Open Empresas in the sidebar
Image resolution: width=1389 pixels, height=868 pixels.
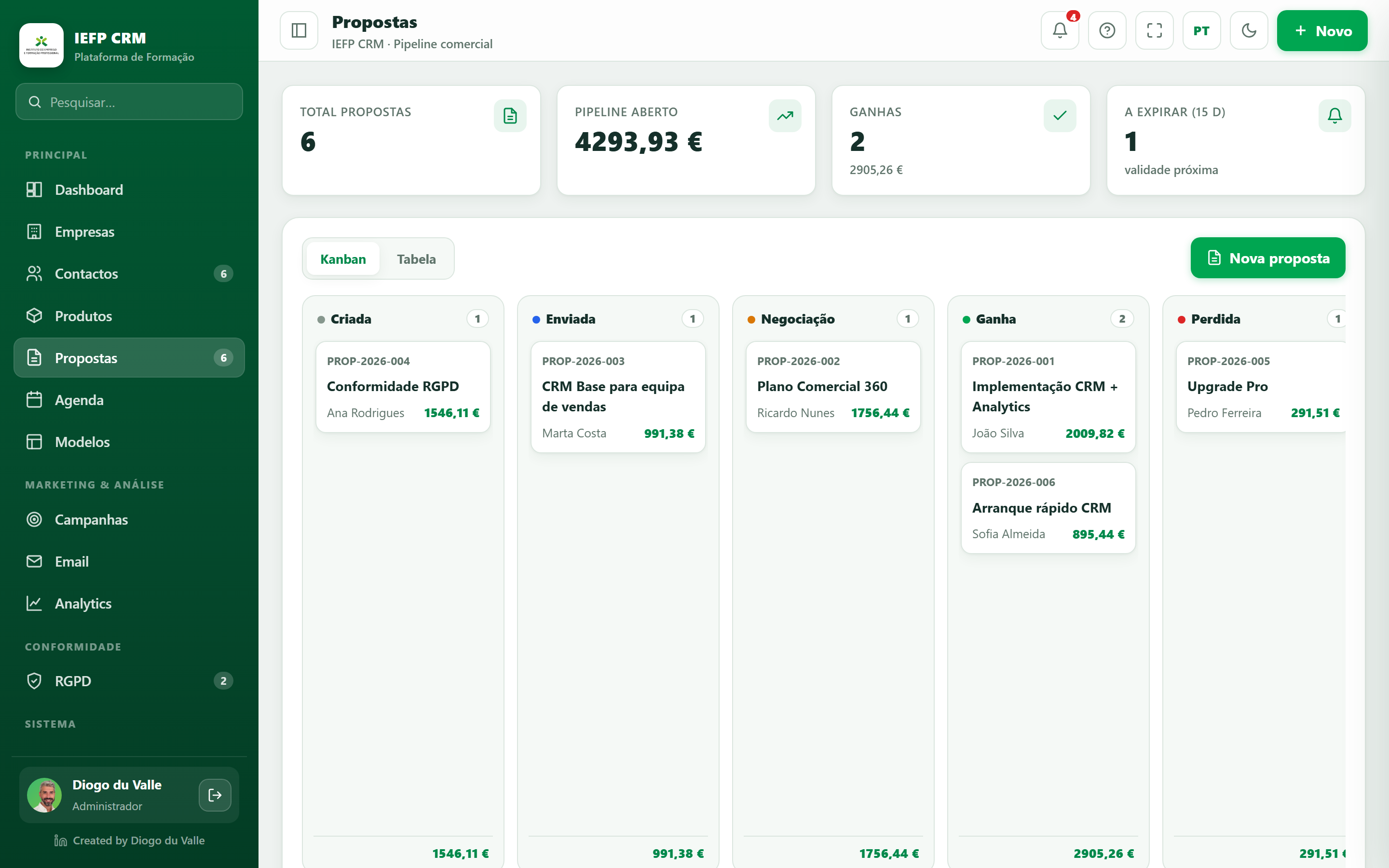129,231
